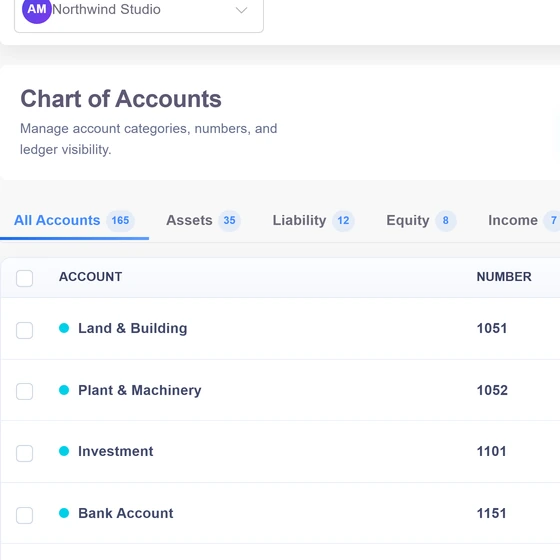Screen dimensions: 560x560
Task: Switch to the Assets tab
Action: point(203,220)
